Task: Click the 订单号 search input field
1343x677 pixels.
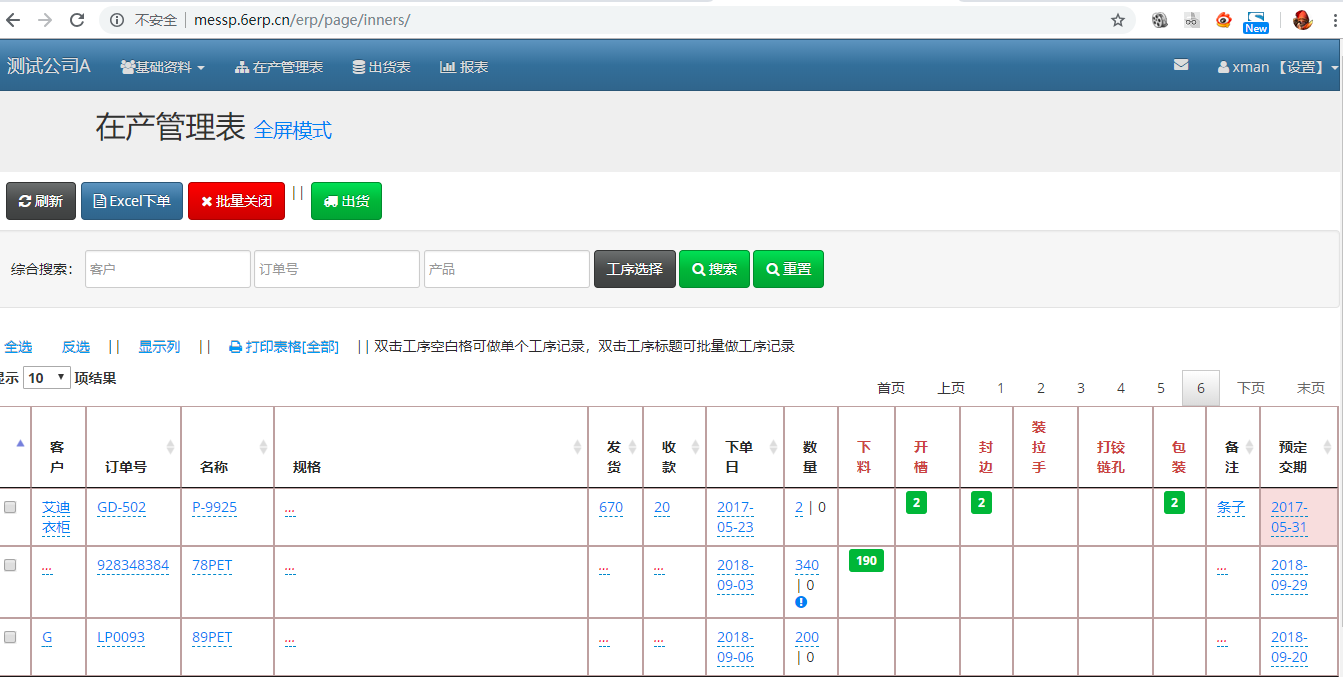Action: 337,269
